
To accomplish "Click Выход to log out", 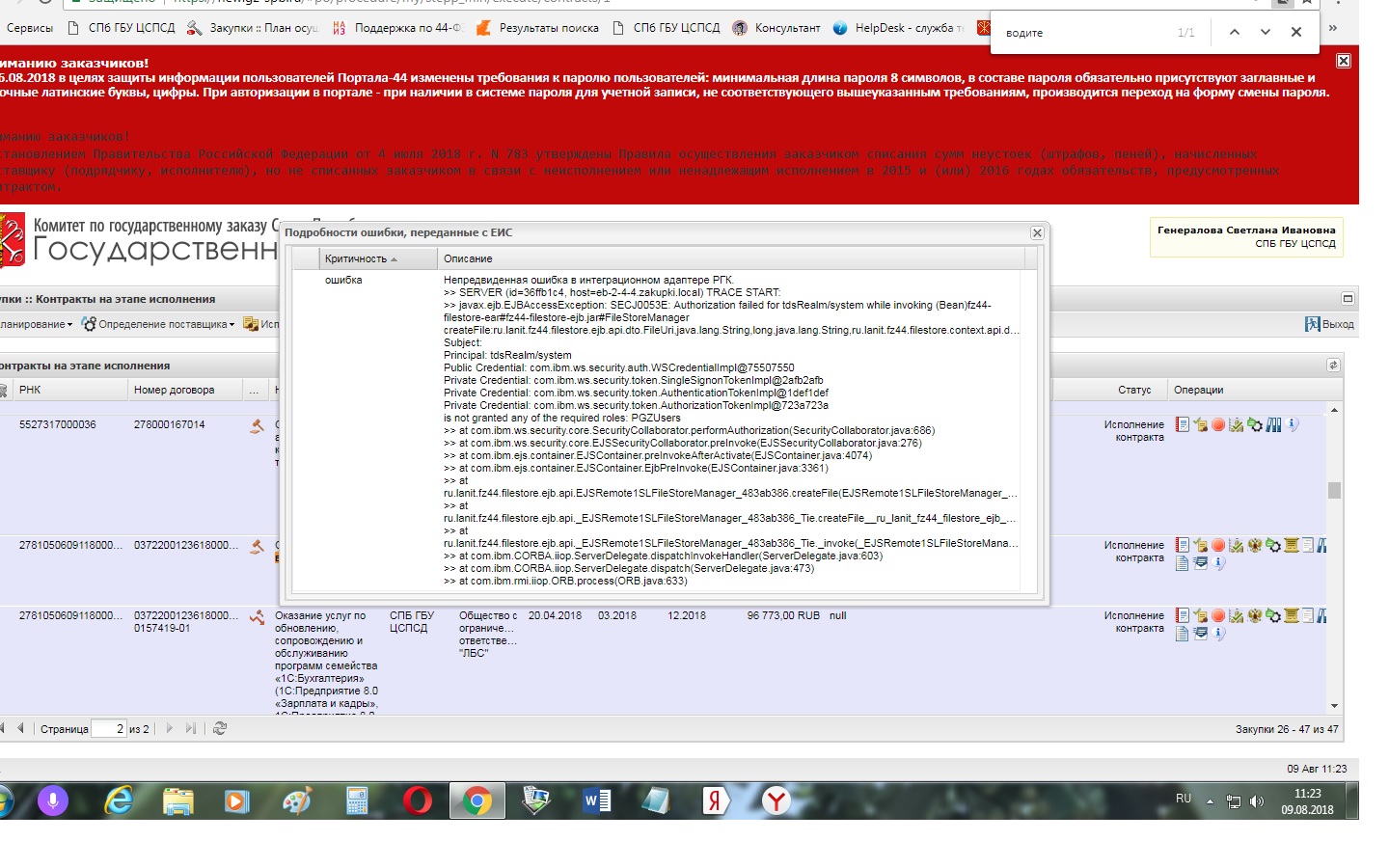I will click(x=1329, y=324).
